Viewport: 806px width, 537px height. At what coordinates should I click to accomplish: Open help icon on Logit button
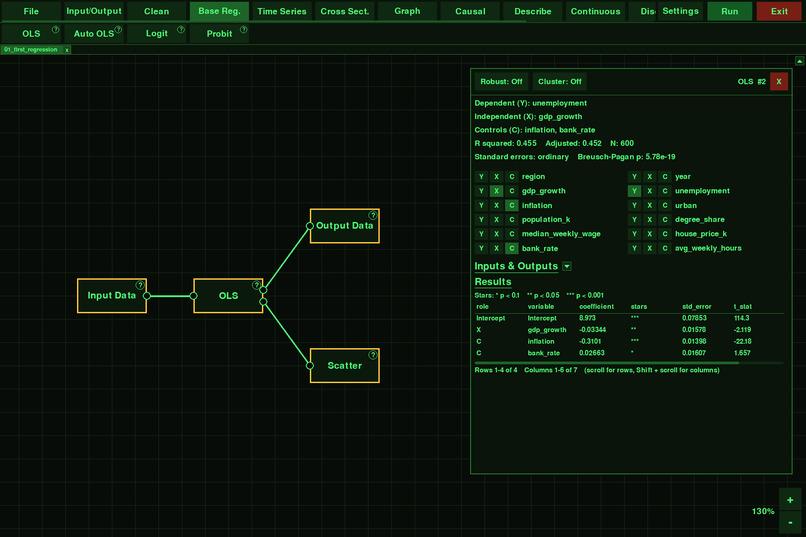[x=181, y=30]
